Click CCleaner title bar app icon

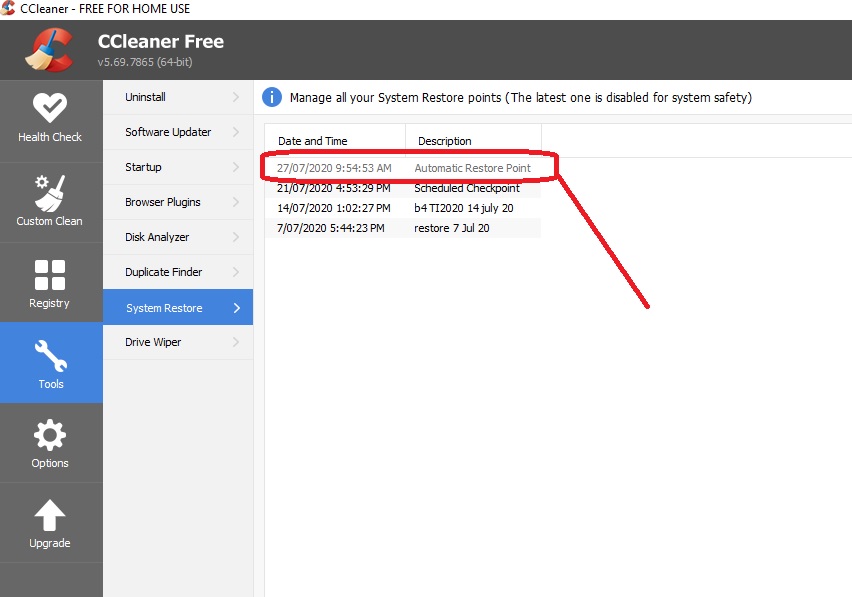(8, 8)
